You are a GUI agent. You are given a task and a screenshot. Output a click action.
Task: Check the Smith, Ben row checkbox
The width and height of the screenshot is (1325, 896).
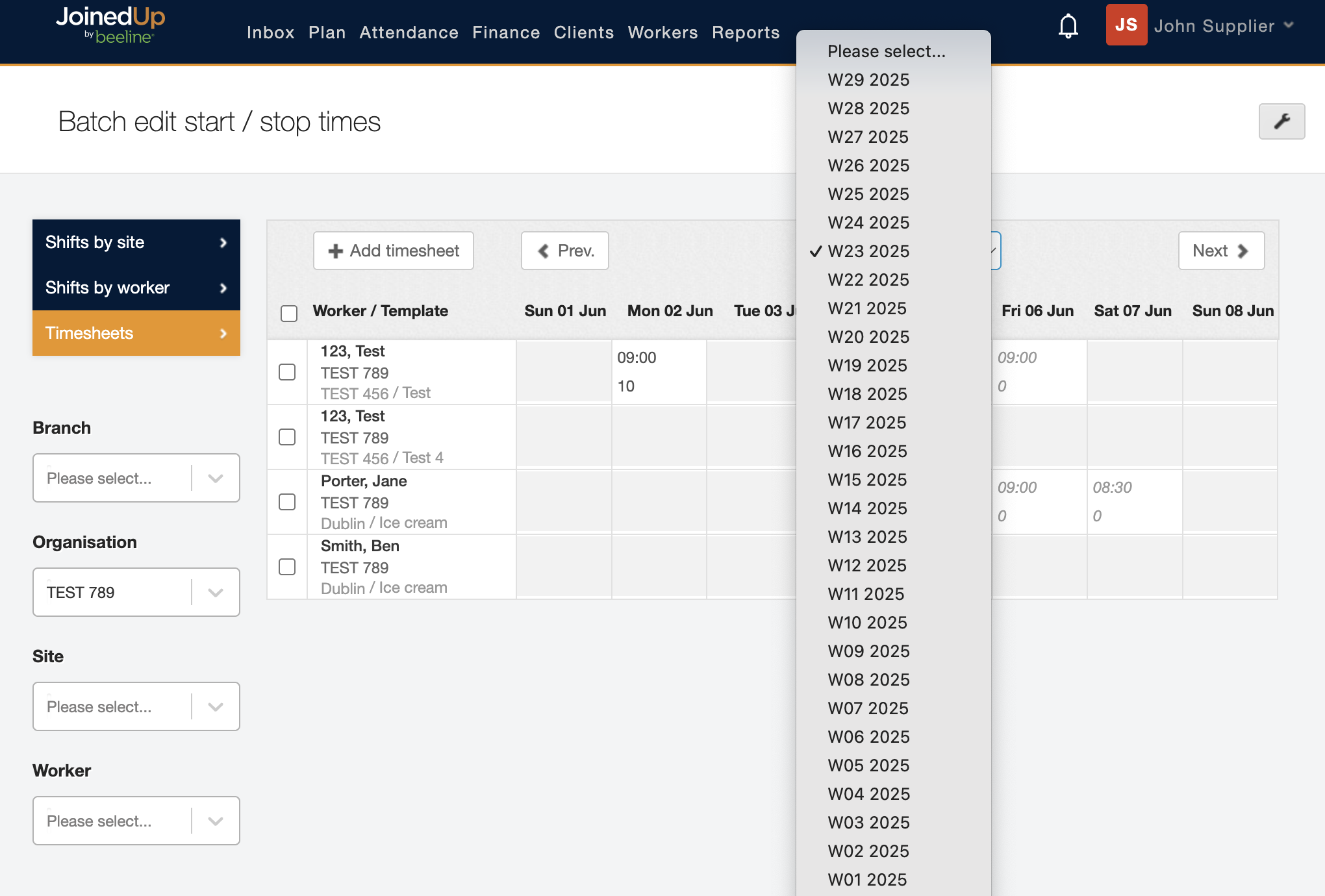287,567
